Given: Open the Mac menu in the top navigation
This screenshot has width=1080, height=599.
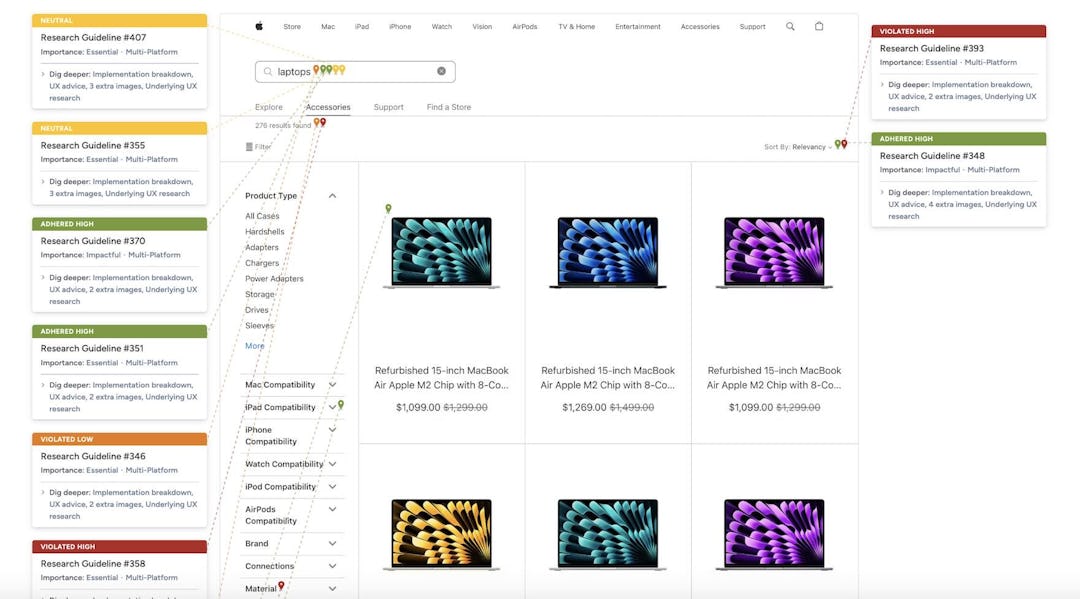Looking at the screenshot, I should (328, 27).
